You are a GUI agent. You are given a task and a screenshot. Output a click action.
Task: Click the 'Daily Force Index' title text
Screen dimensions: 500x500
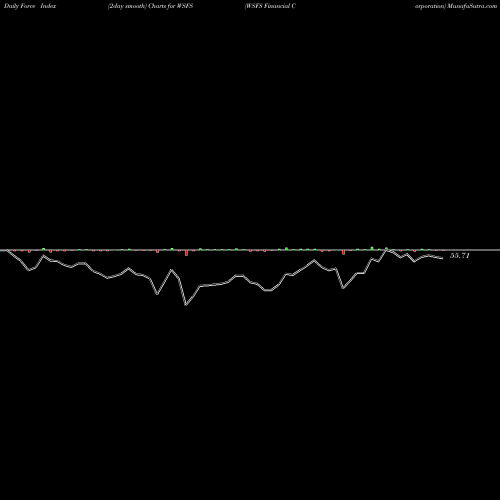30,6
